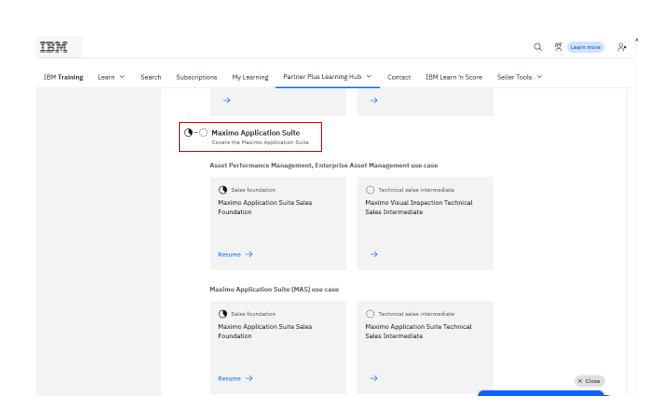Click the IBM logo
Viewport: 662px width, 411px height.
pos(54,47)
